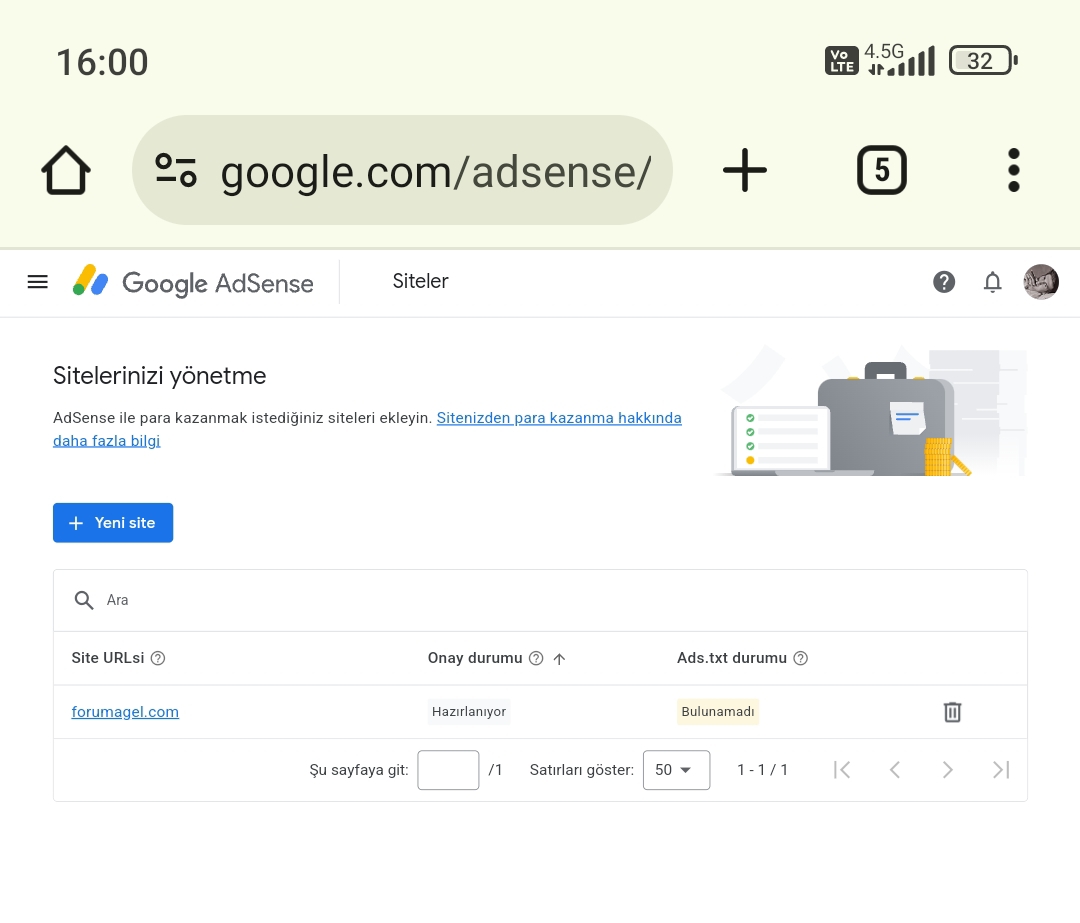Click help icon beside 'Site URLsi'

point(158,658)
